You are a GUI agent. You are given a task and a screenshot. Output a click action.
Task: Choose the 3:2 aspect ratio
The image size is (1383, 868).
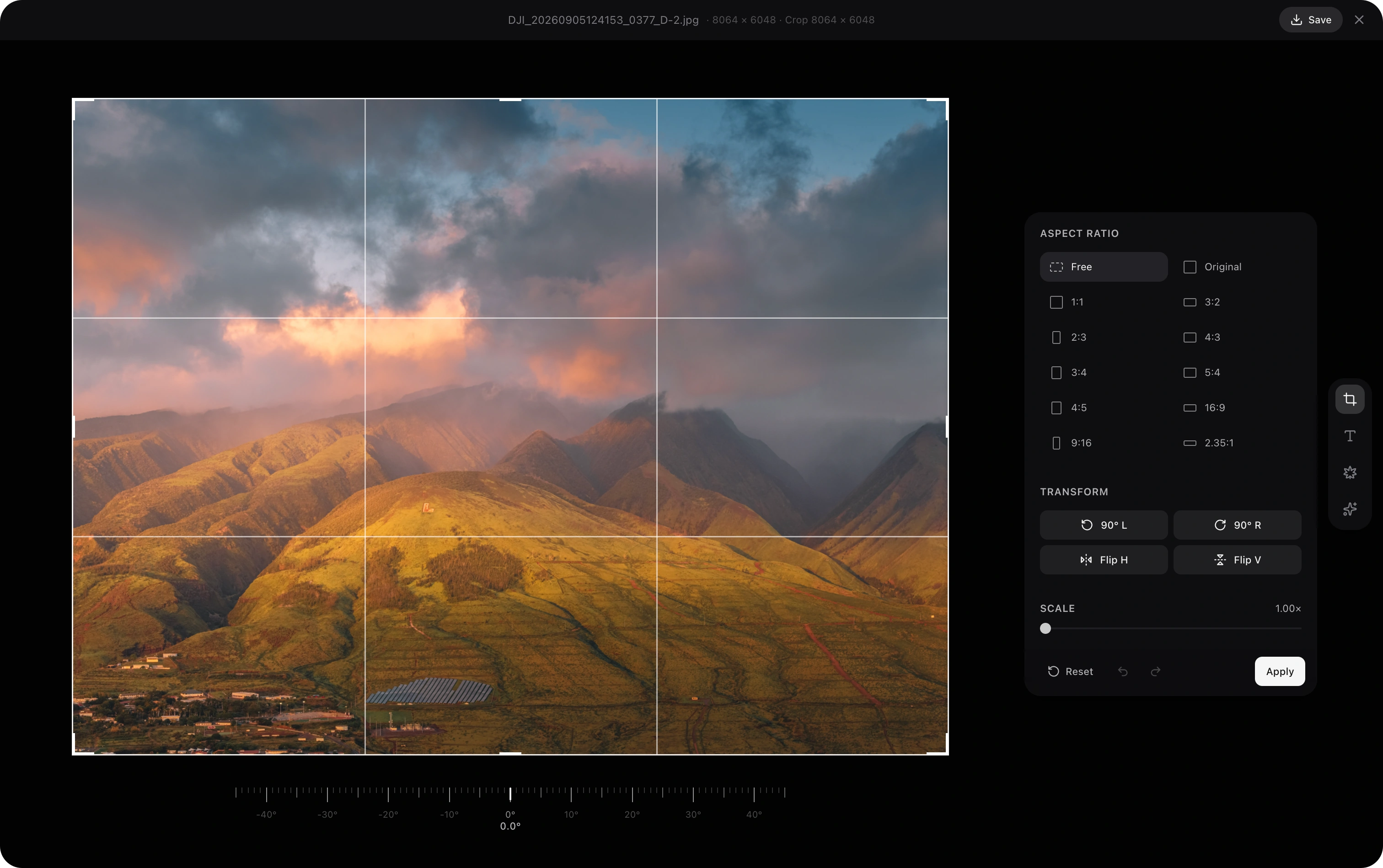[x=1237, y=302]
